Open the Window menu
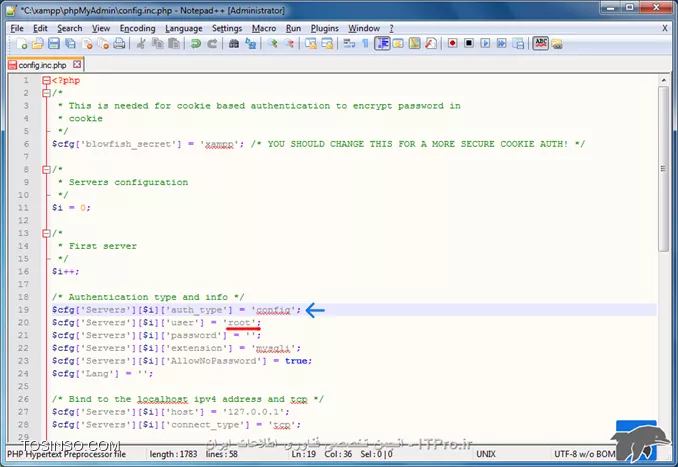 point(364,29)
